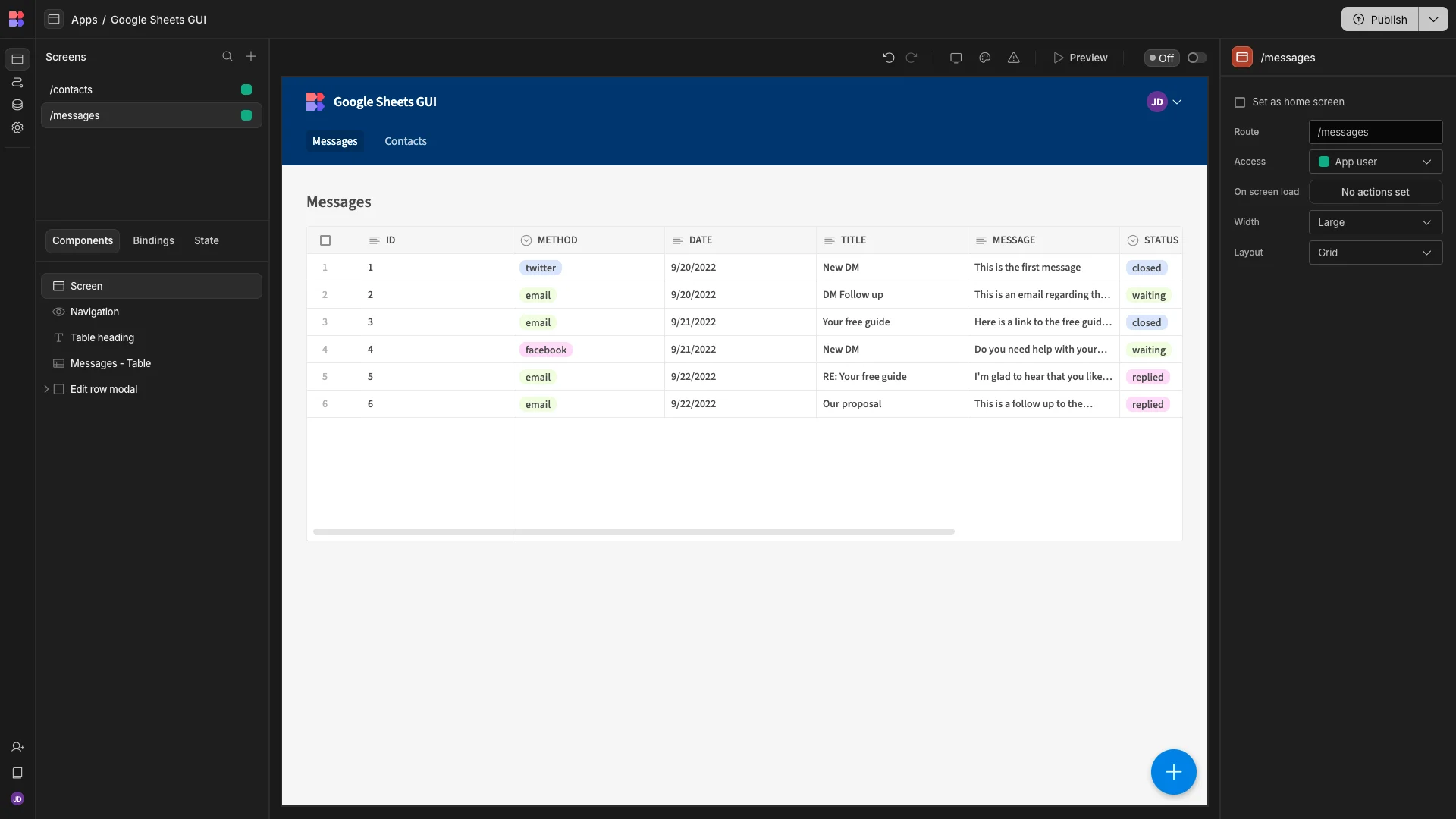Click the JD avatar in the sidebar bottom
The image size is (1456, 819).
coord(17,799)
